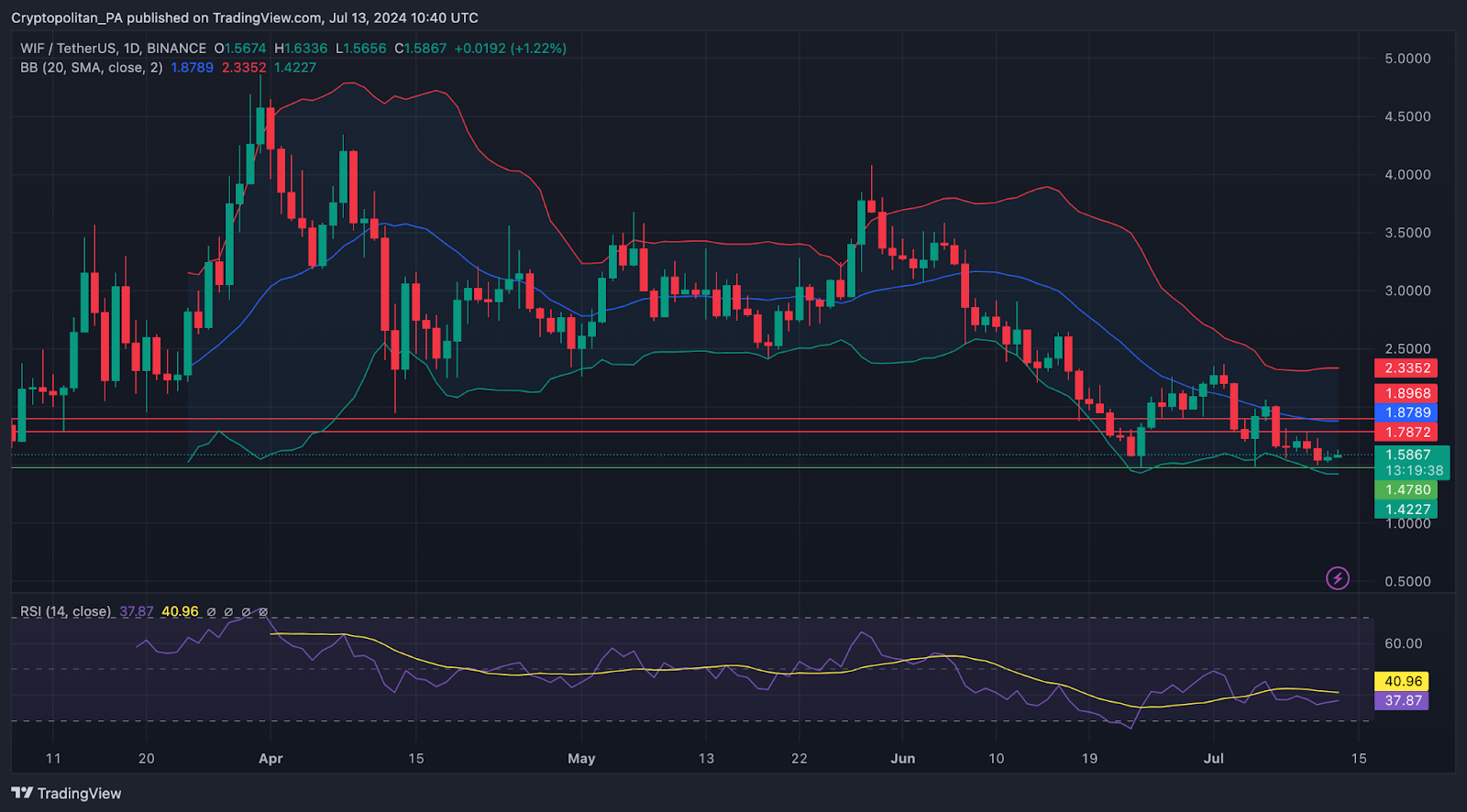
Task: Click the 37.87 purple RSI value tag
Action: tap(1402, 701)
